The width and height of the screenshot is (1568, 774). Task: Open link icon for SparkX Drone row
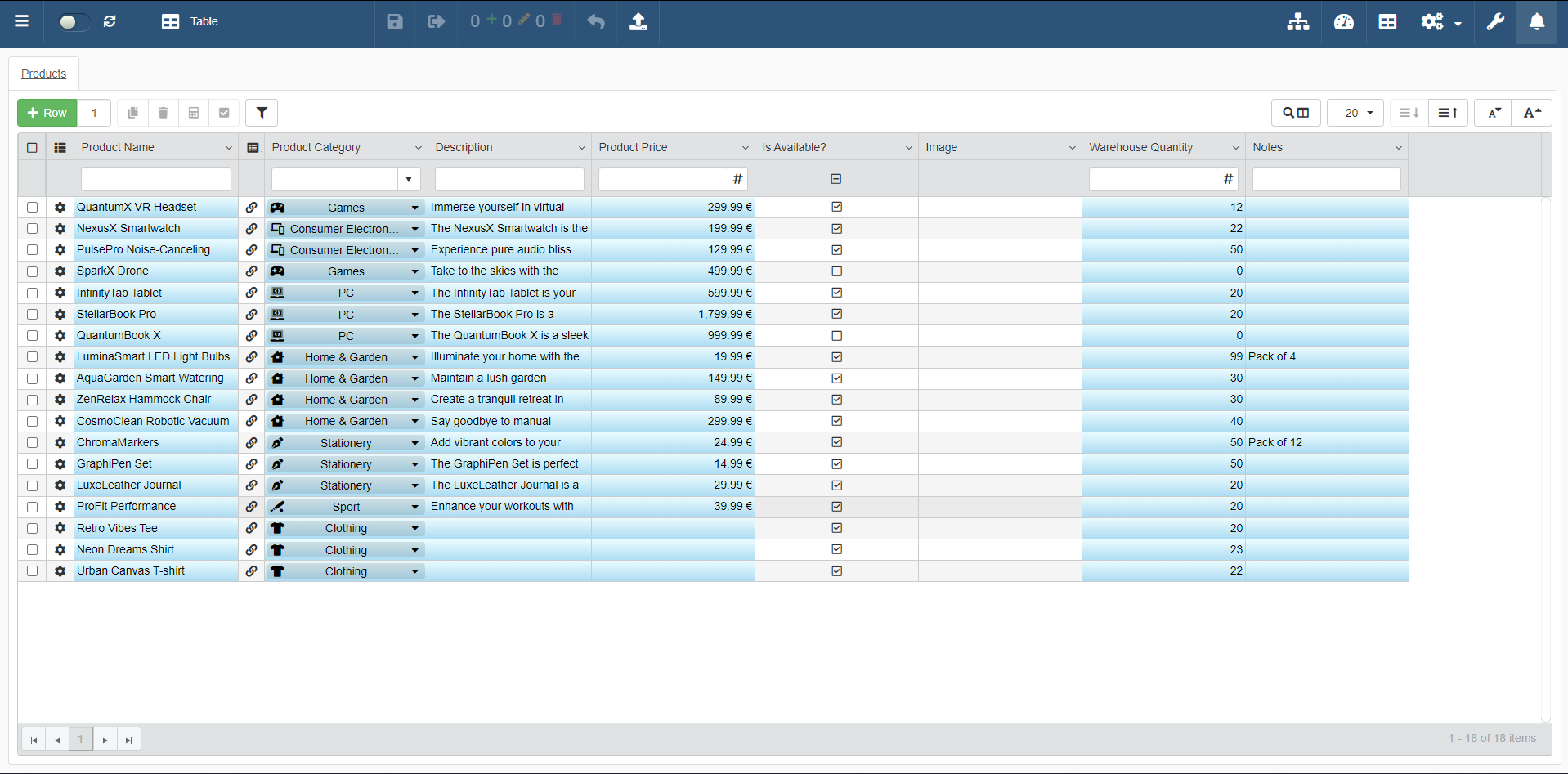coord(252,271)
